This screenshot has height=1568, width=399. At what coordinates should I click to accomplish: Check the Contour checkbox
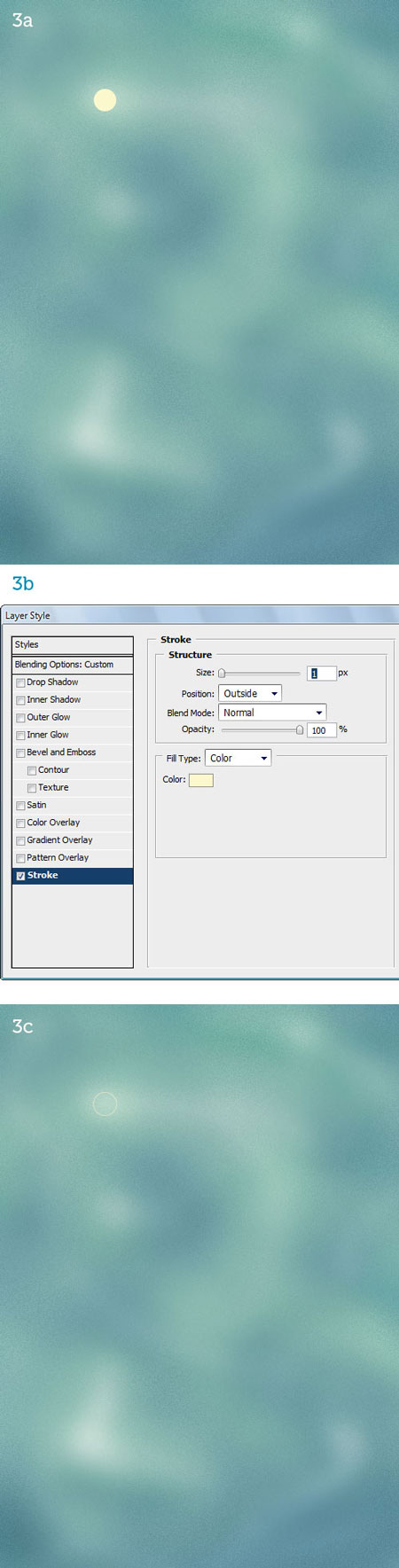(x=32, y=771)
